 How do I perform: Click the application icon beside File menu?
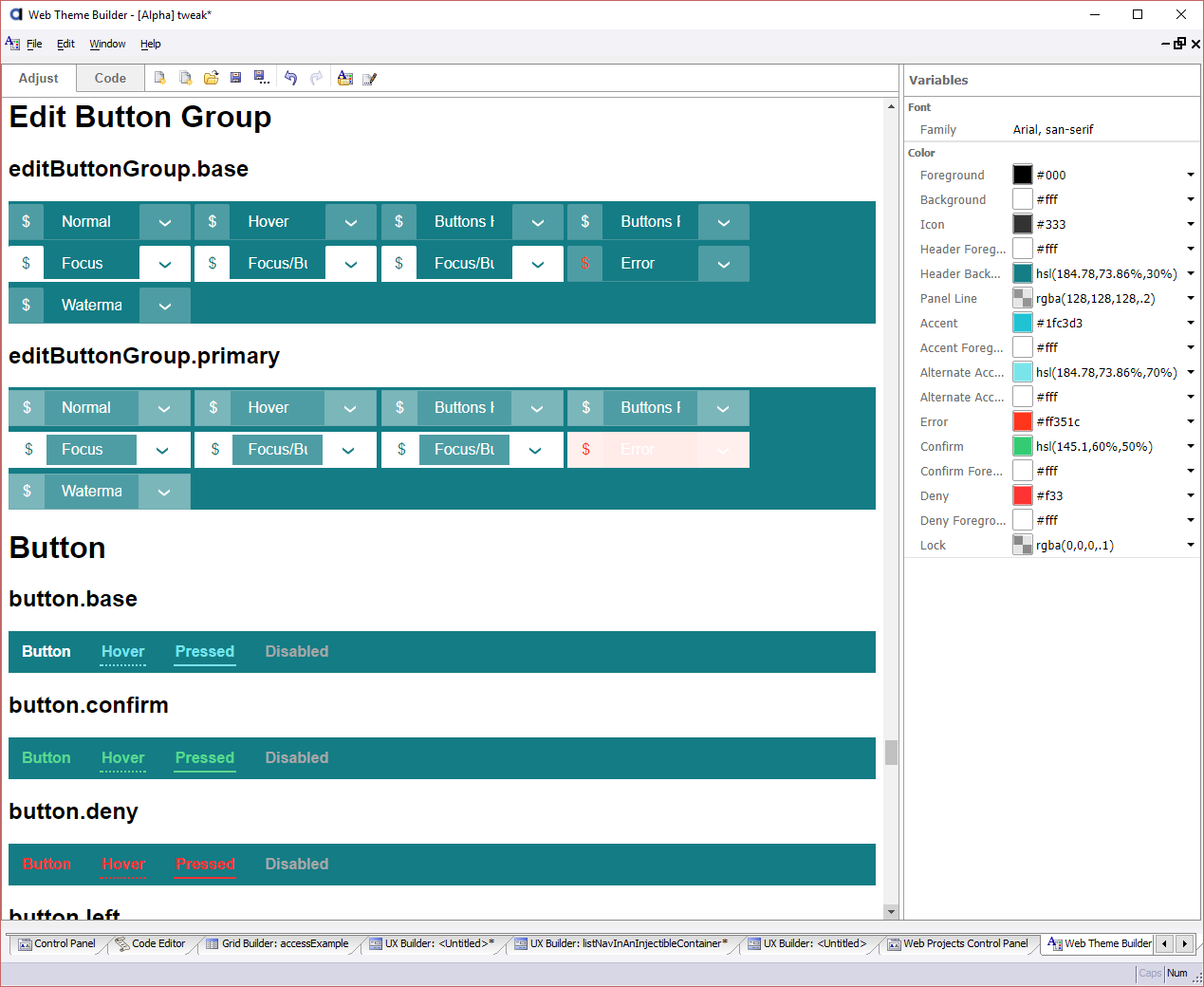click(x=12, y=43)
